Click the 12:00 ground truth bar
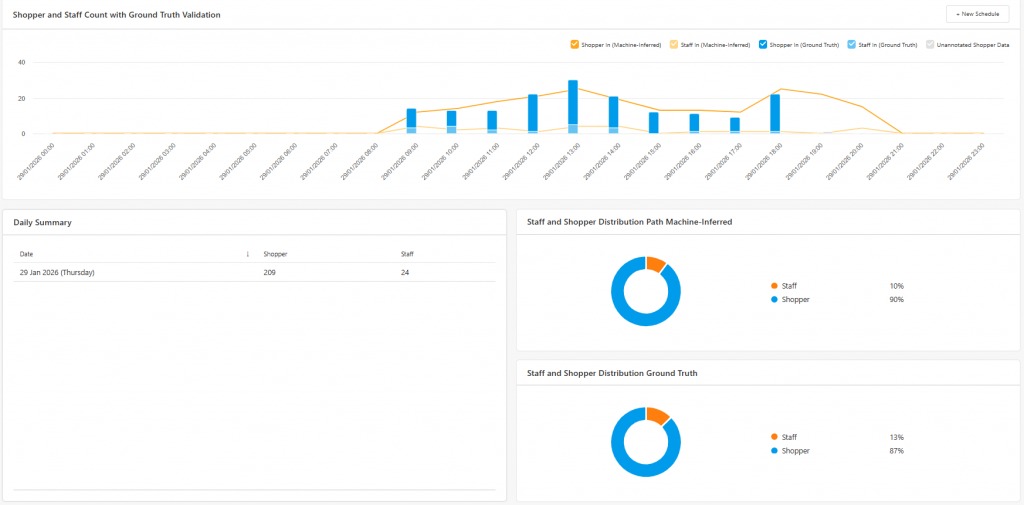The image size is (1024, 505). click(533, 111)
